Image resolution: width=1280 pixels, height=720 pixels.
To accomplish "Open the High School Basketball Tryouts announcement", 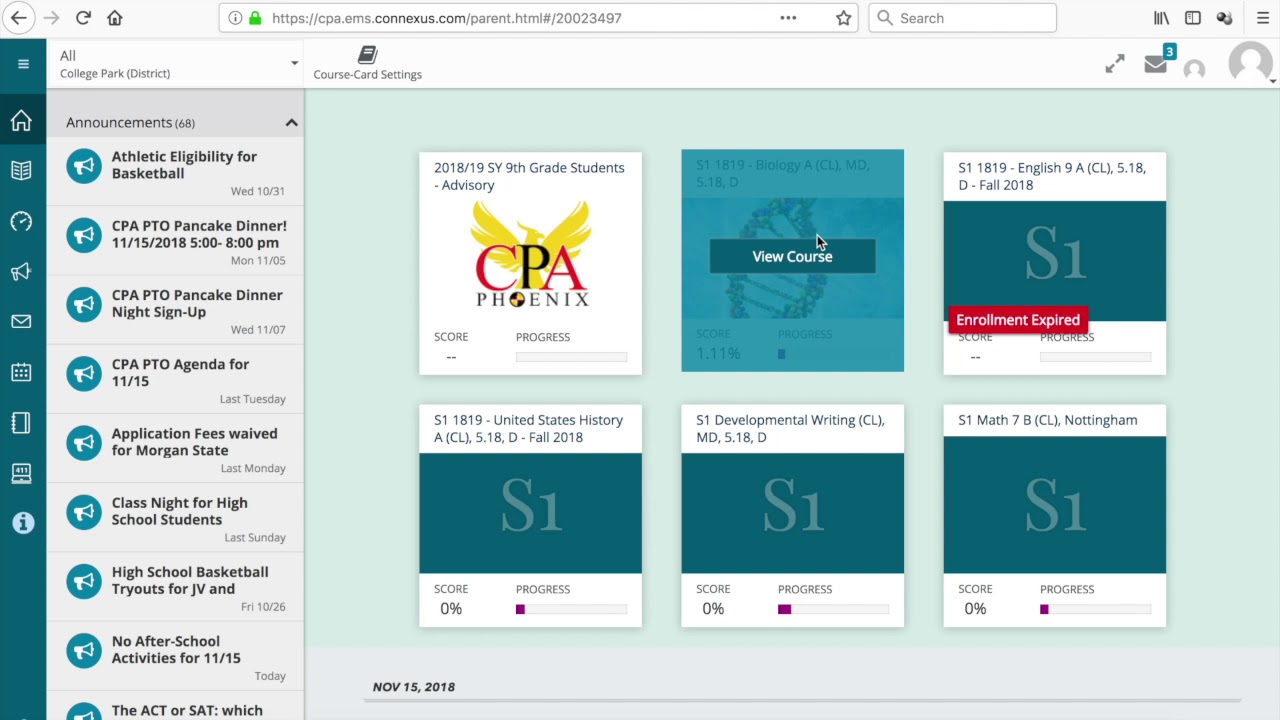I will (176, 585).
